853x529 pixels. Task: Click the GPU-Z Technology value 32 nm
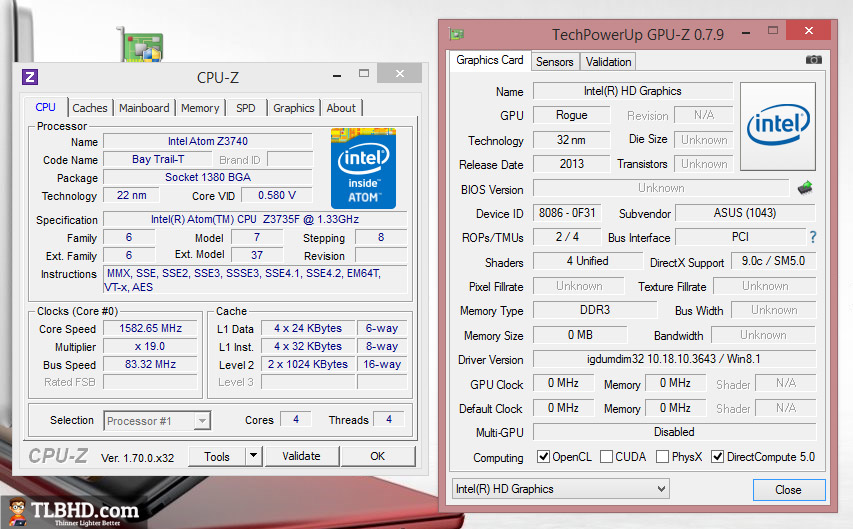pyautogui.click(x=571, y=140)
